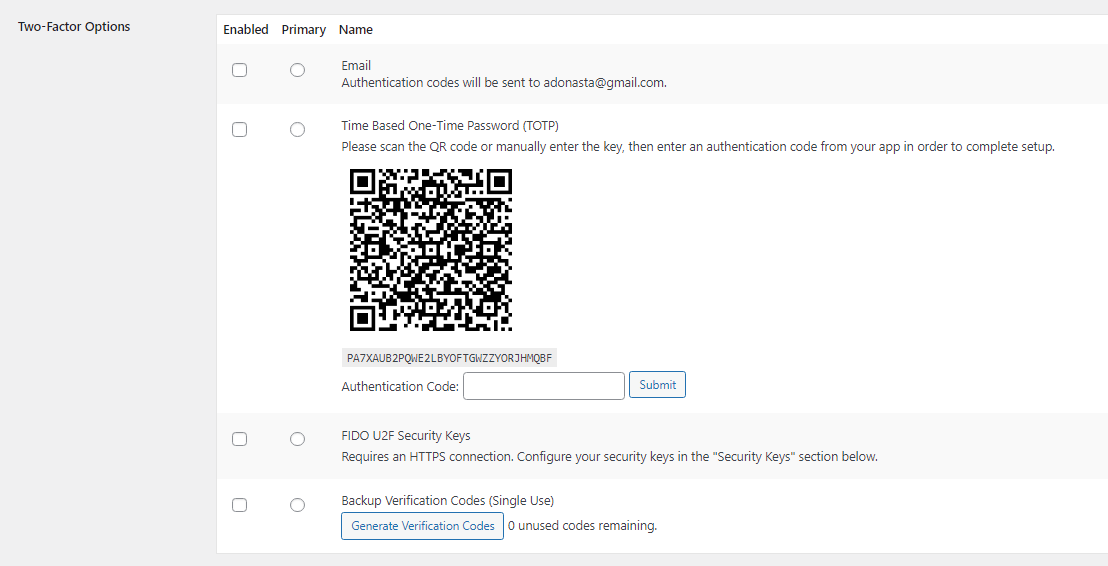This screenshot has width=1108, height=566.
Task: Enable FIDO U2F Security Keys checkbox
Action: tap(240, 439)
